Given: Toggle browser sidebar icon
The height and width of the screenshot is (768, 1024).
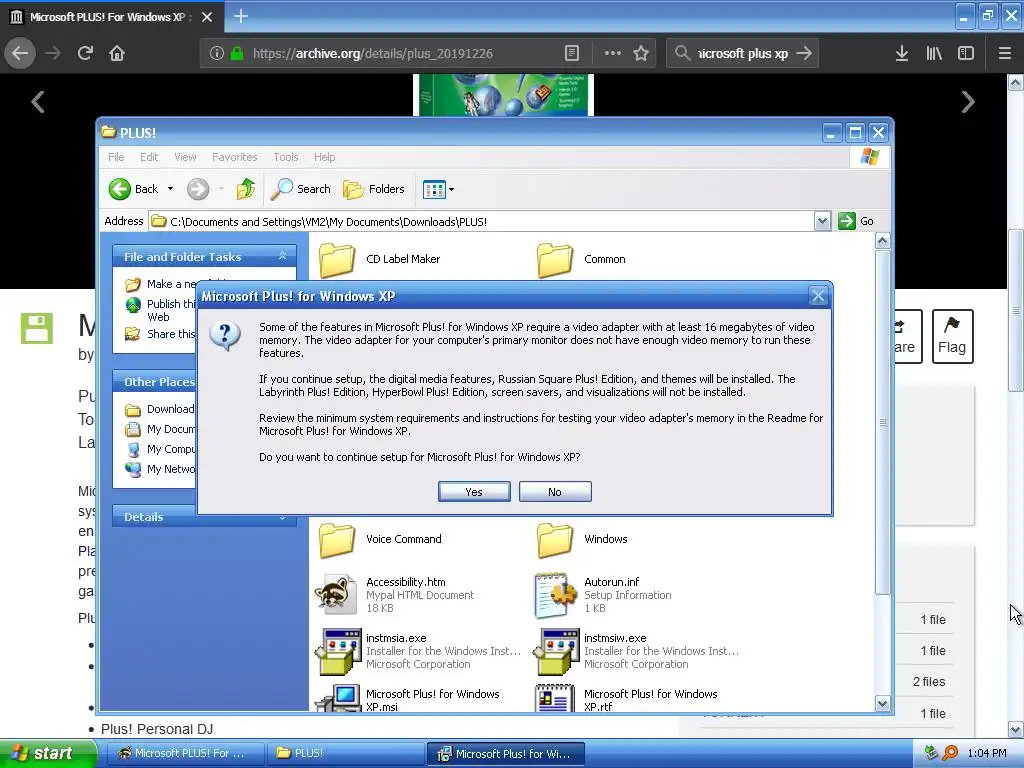Looking at the screenshot, I should (x=966, y=53).
